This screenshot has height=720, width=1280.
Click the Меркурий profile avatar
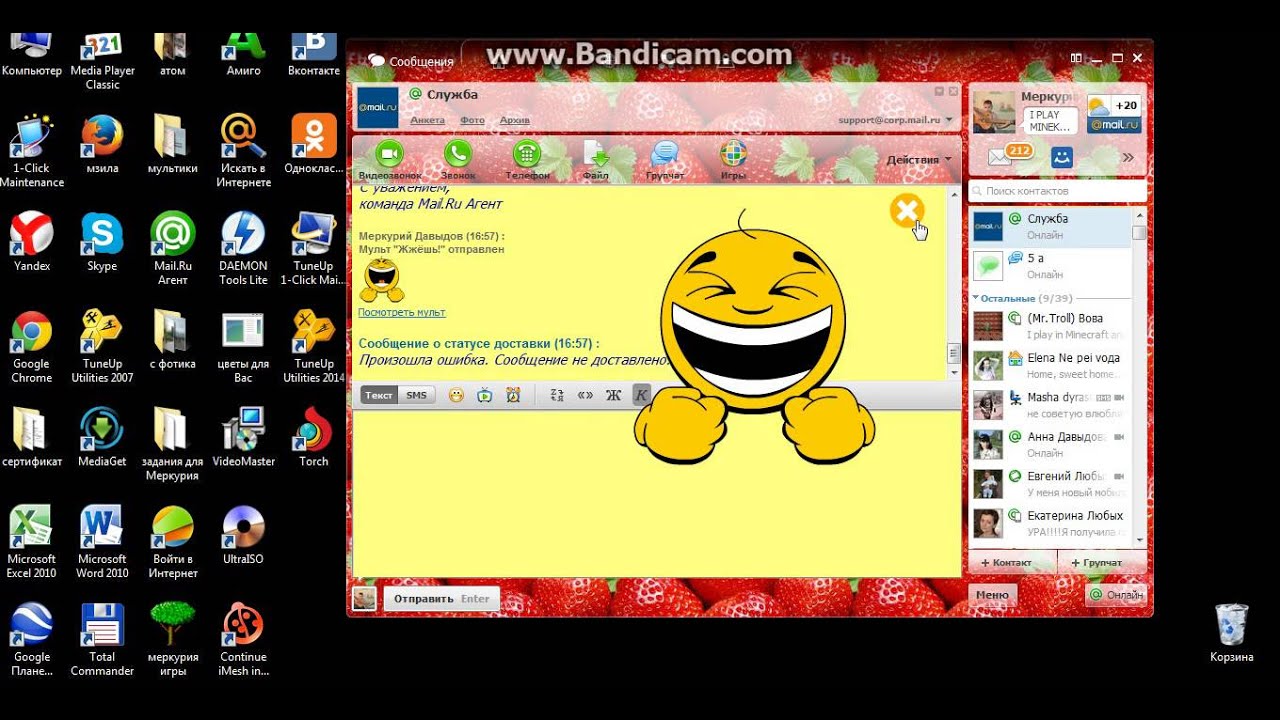(994, 112)
